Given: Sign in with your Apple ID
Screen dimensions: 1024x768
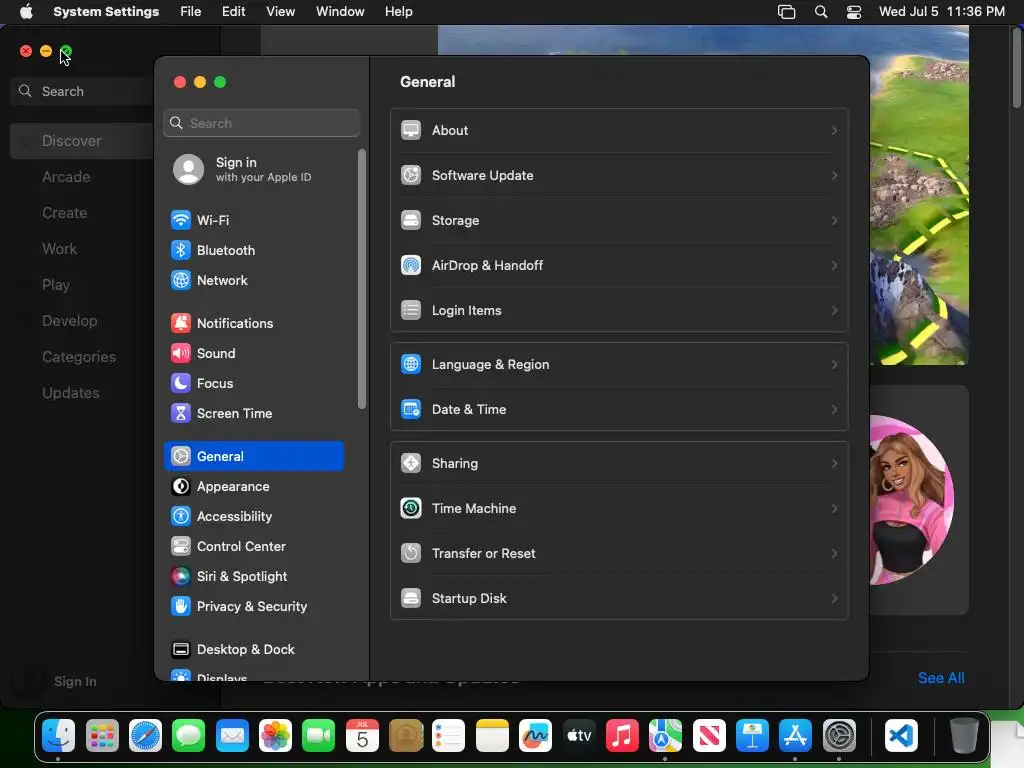Looking at the screenshot, I should coord(253,169).
